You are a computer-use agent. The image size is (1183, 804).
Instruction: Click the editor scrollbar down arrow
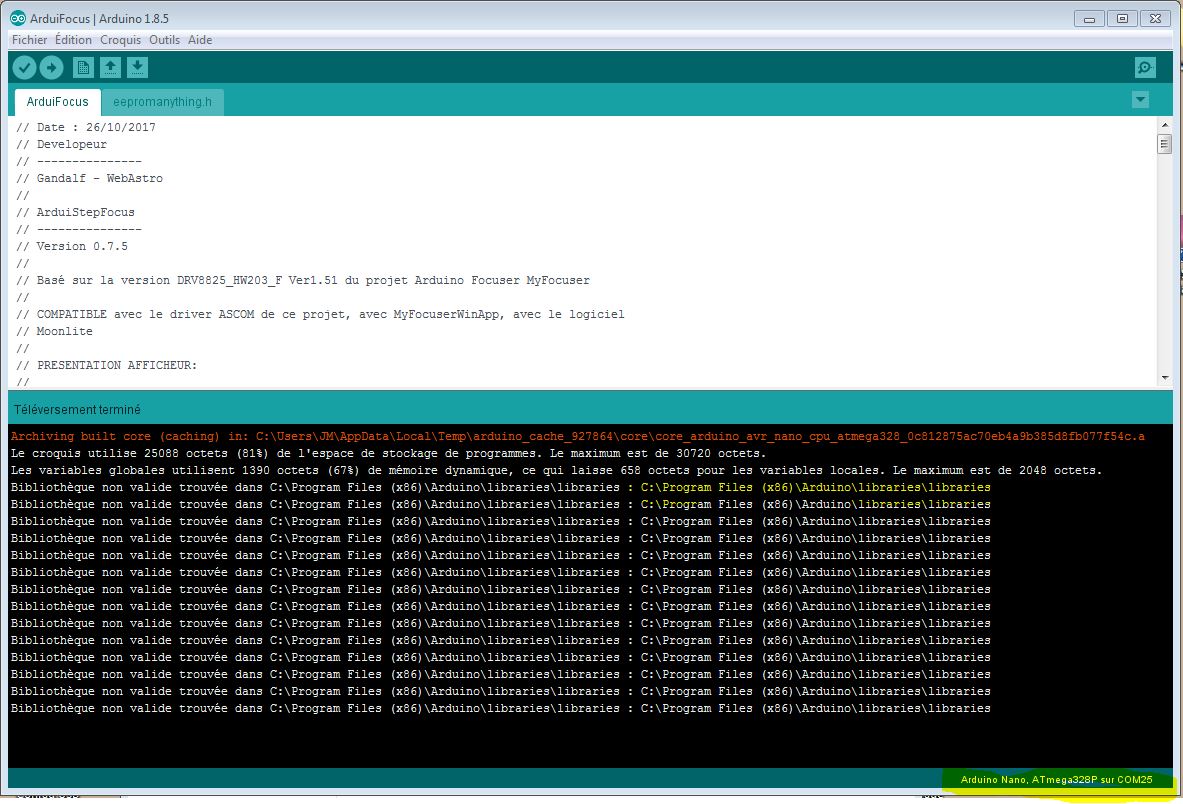click(1165, 378)
